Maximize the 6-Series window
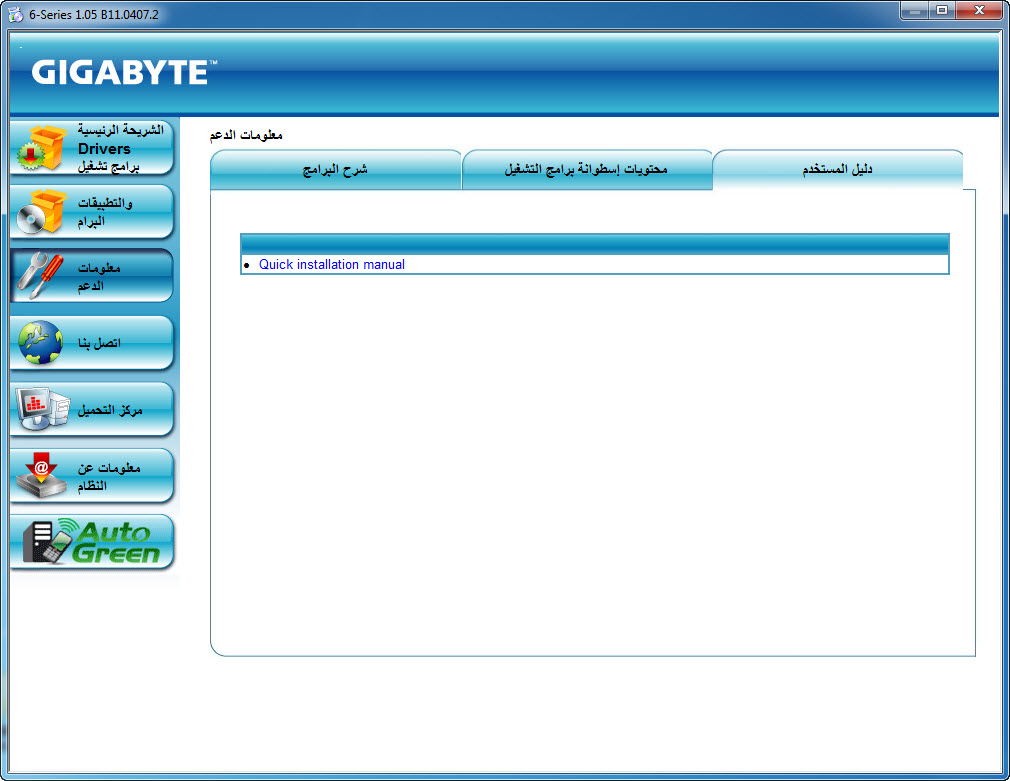Screen dimensions: 1010x781 pyautogui.click(x=942, y=11)
